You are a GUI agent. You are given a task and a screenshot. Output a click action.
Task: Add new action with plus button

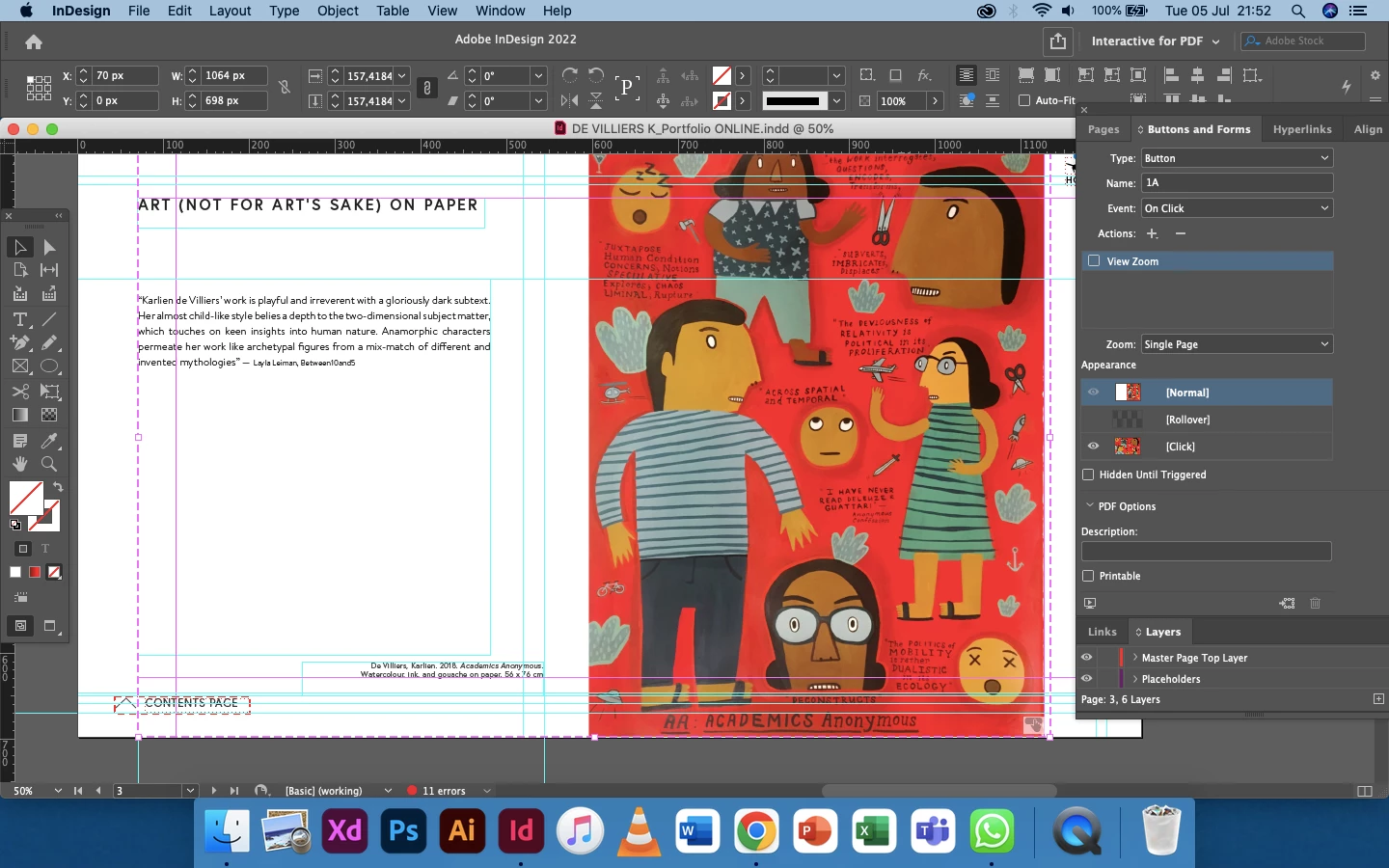pos(1152,233)
